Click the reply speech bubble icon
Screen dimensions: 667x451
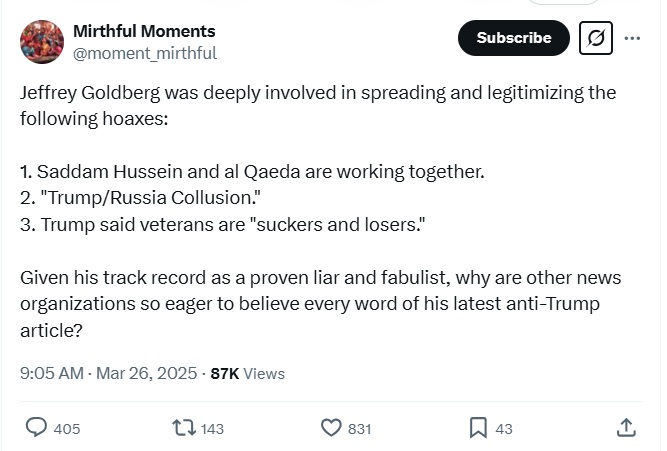click(36, 428)
